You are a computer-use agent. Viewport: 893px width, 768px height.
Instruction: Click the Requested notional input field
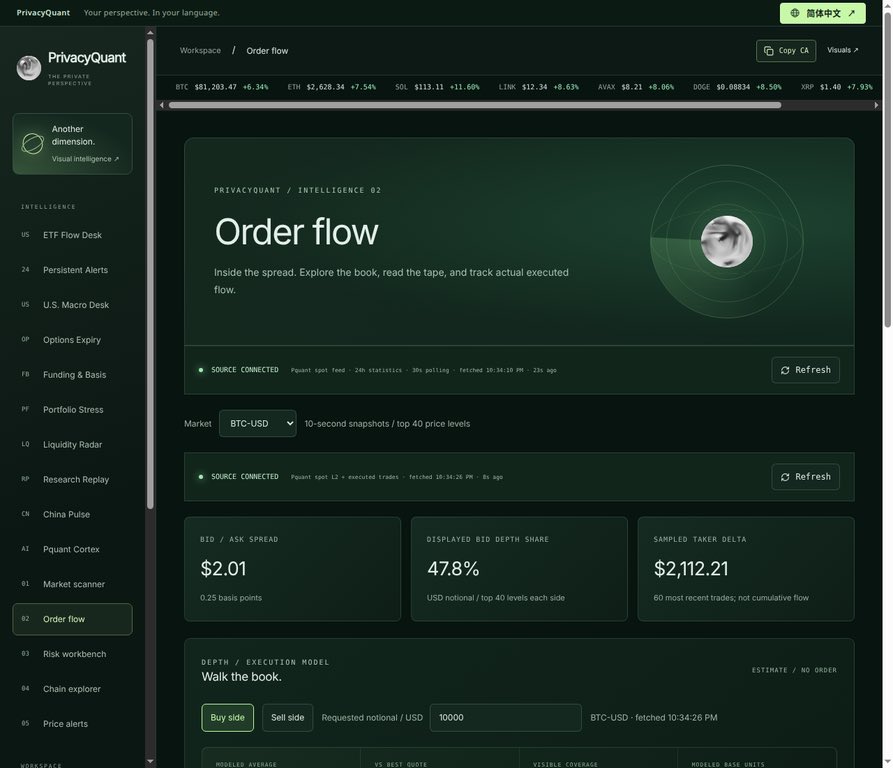coord(506,718)
